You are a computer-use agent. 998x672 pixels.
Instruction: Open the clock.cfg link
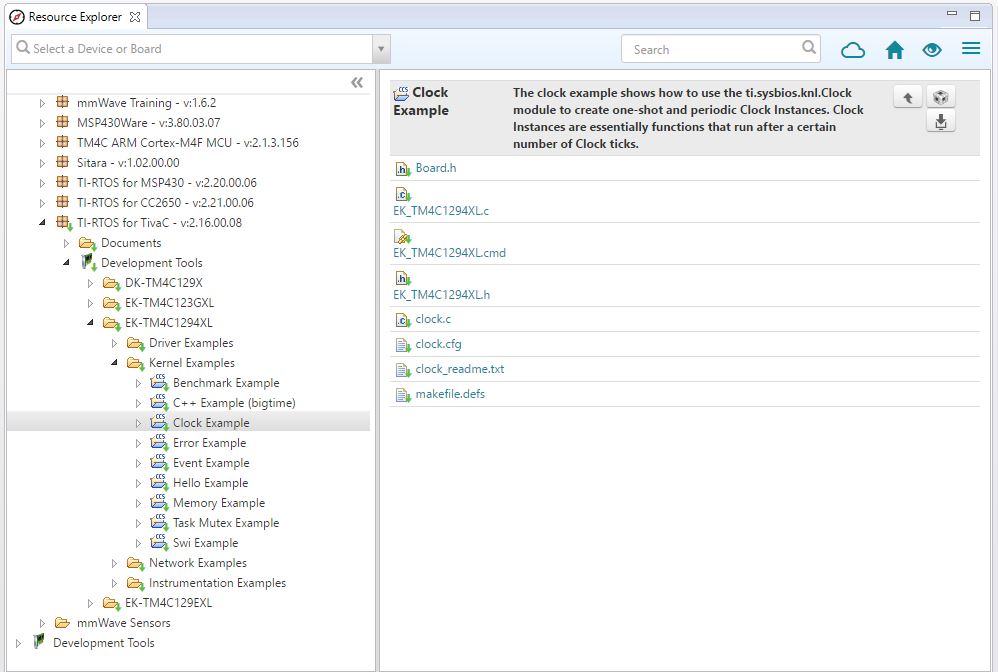(439, 344)
